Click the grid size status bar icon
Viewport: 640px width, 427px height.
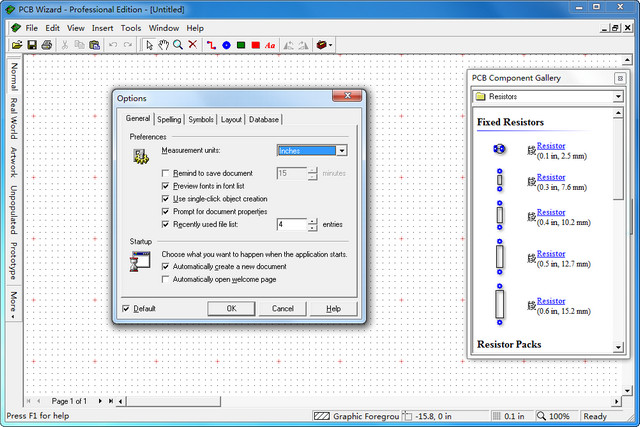496,416
